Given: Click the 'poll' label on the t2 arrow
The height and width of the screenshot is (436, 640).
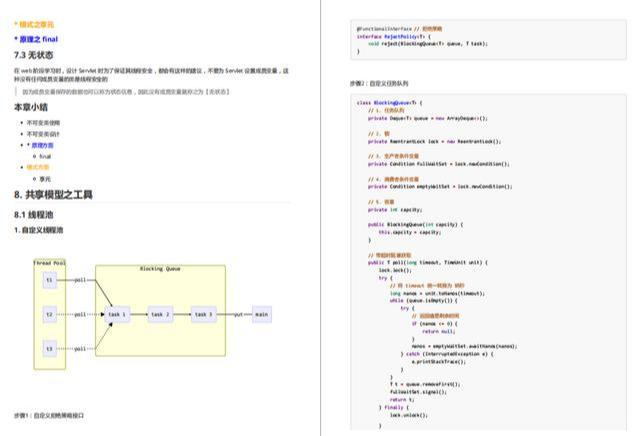Looking at the screenshot, I should click(80, 314).
